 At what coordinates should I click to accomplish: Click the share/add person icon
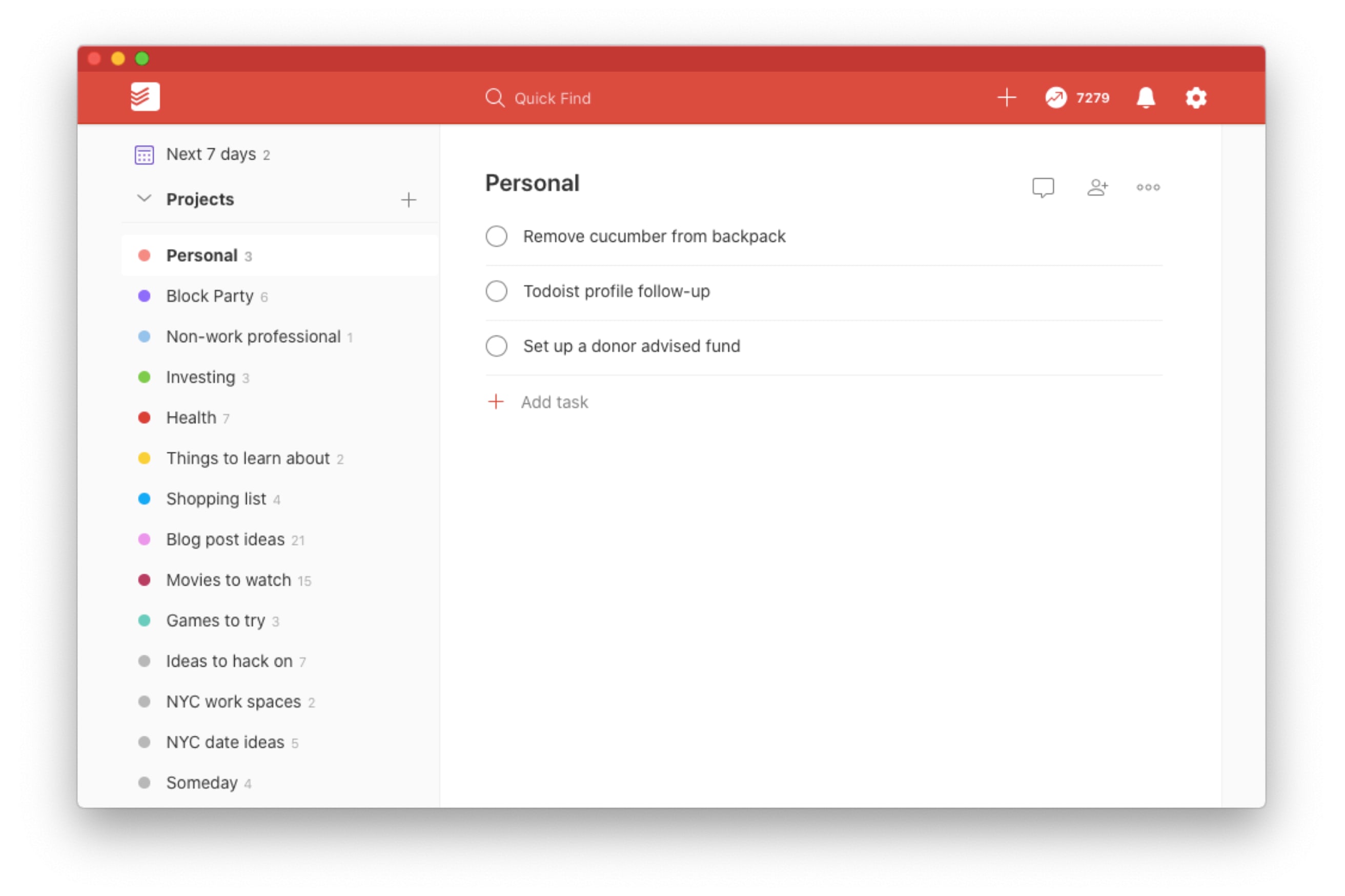coord(1097,186)
